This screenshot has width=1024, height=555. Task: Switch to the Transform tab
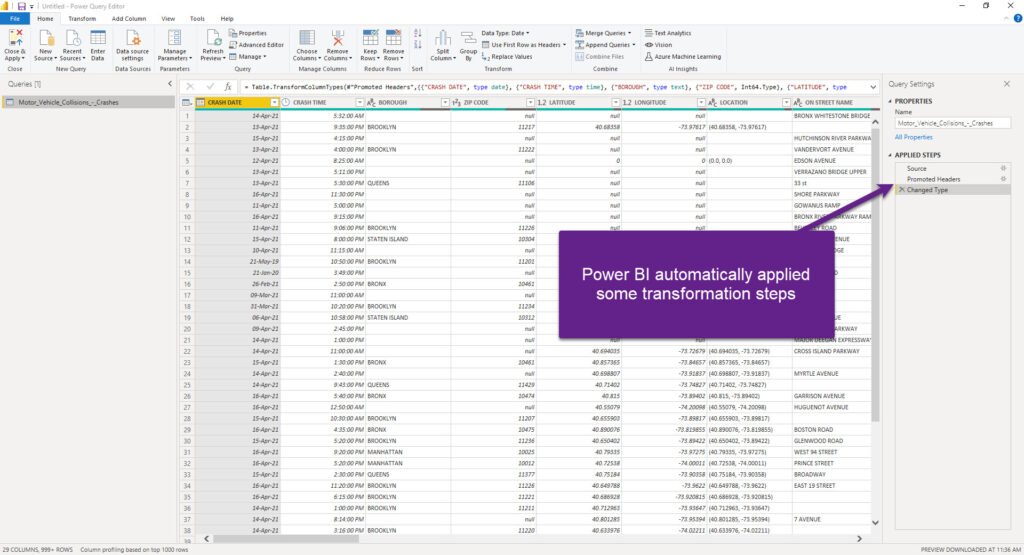coord(82,19)
